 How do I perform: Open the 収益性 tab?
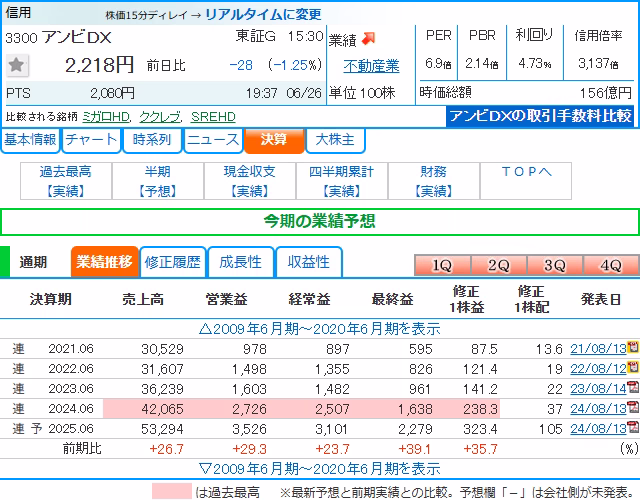coord(309,262)
